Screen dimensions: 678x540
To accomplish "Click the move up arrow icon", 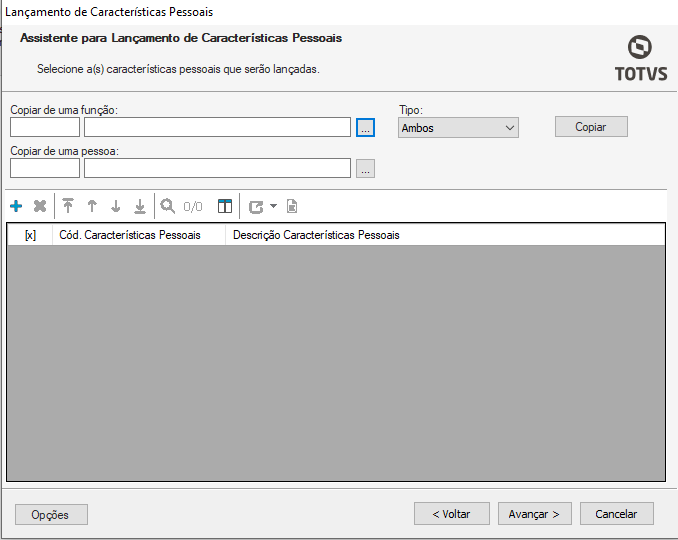I will point(92,206).
